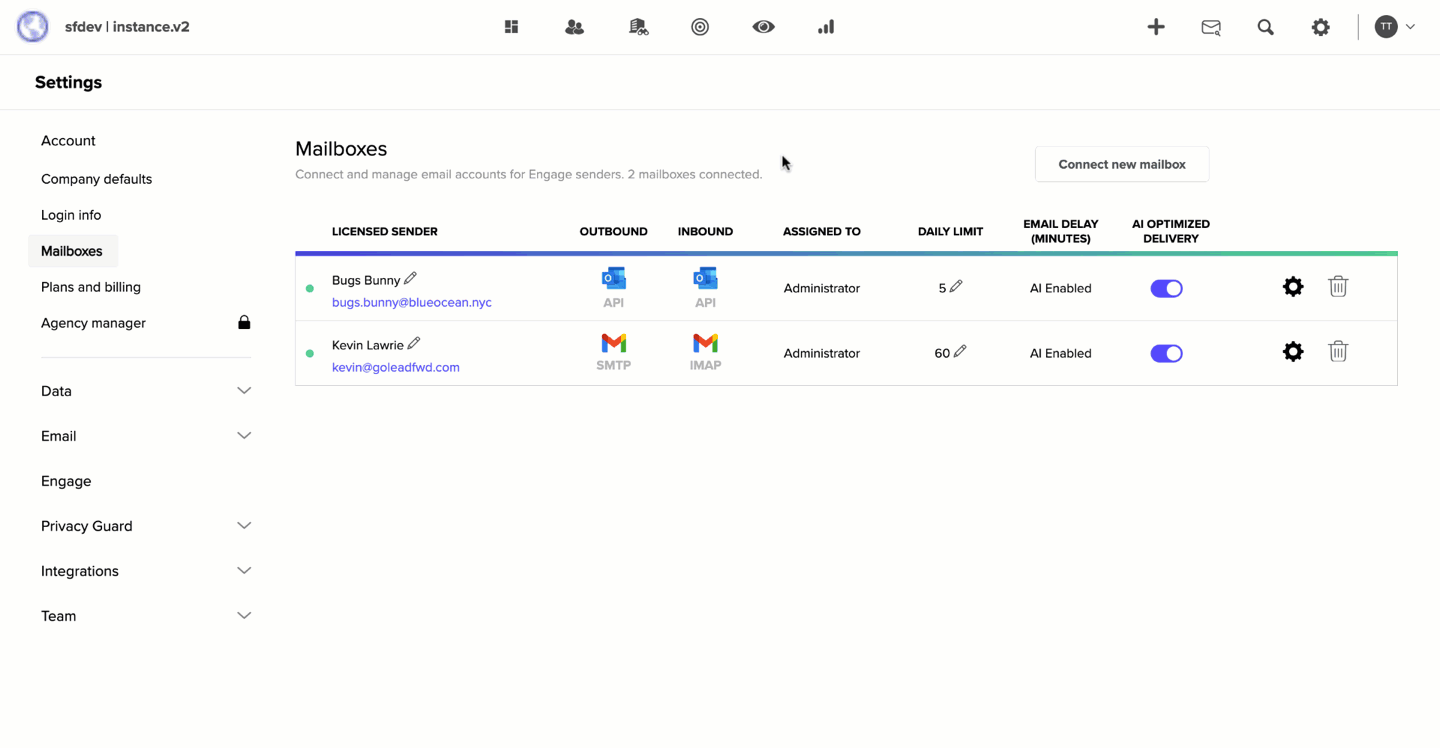Edit Bugs Bunny sender name pencil
Screen dimensions: 1440x748
(411, 278)
